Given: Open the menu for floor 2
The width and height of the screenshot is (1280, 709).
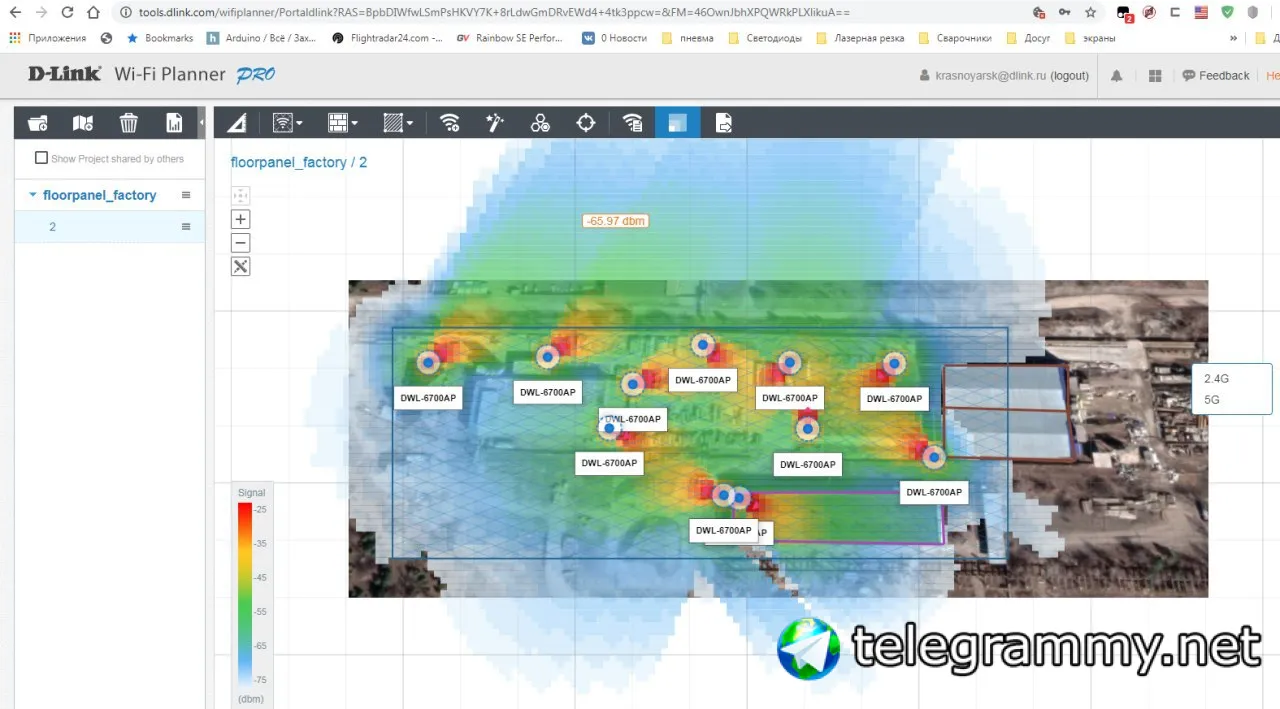Looking at the screenshot, I should (x=185, y=227).
